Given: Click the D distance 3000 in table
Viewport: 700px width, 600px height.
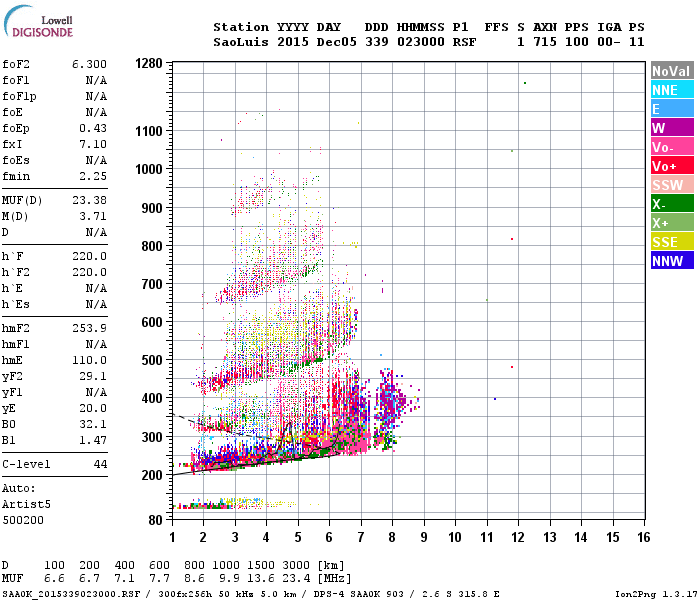Looking at the screenshot, I should coord(296,565).
